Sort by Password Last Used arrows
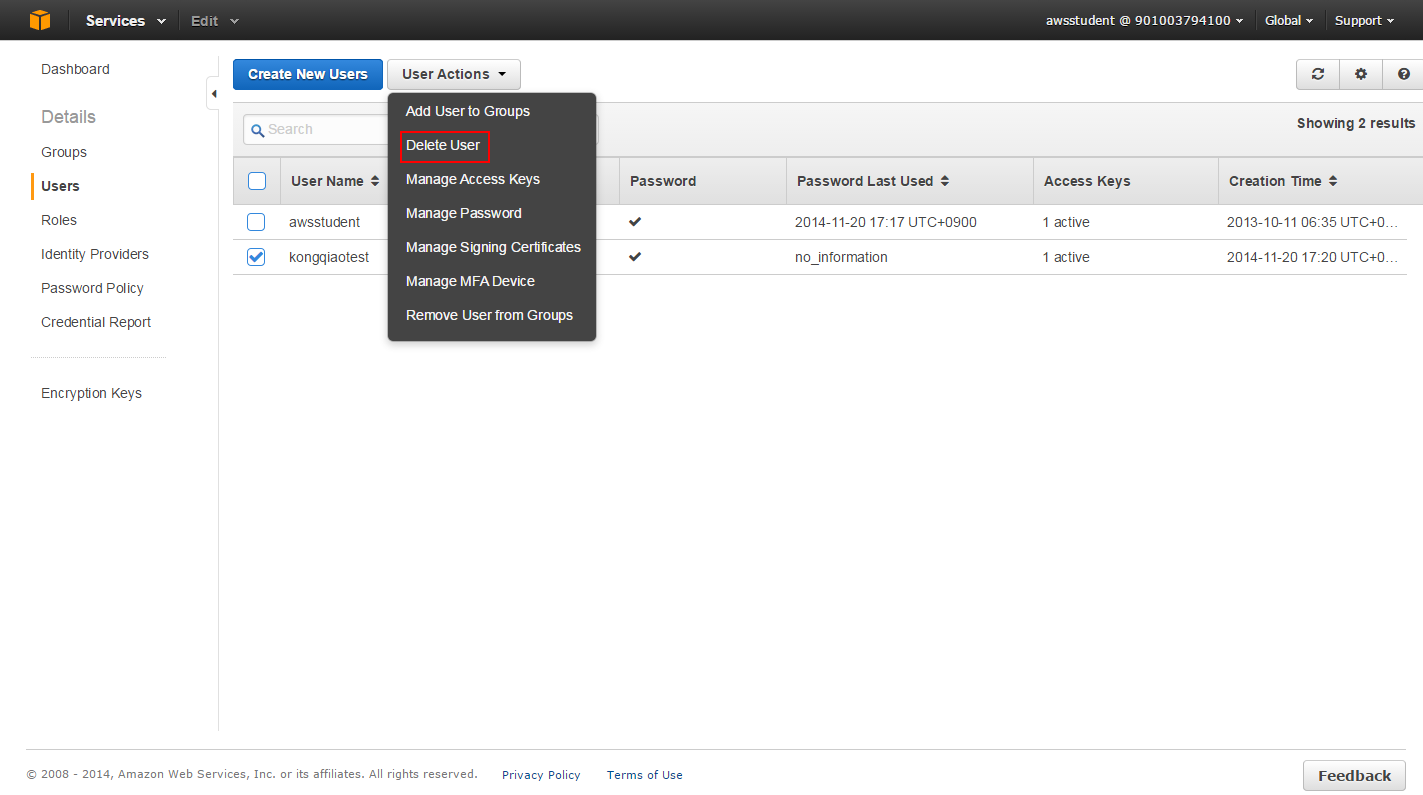 945,181
